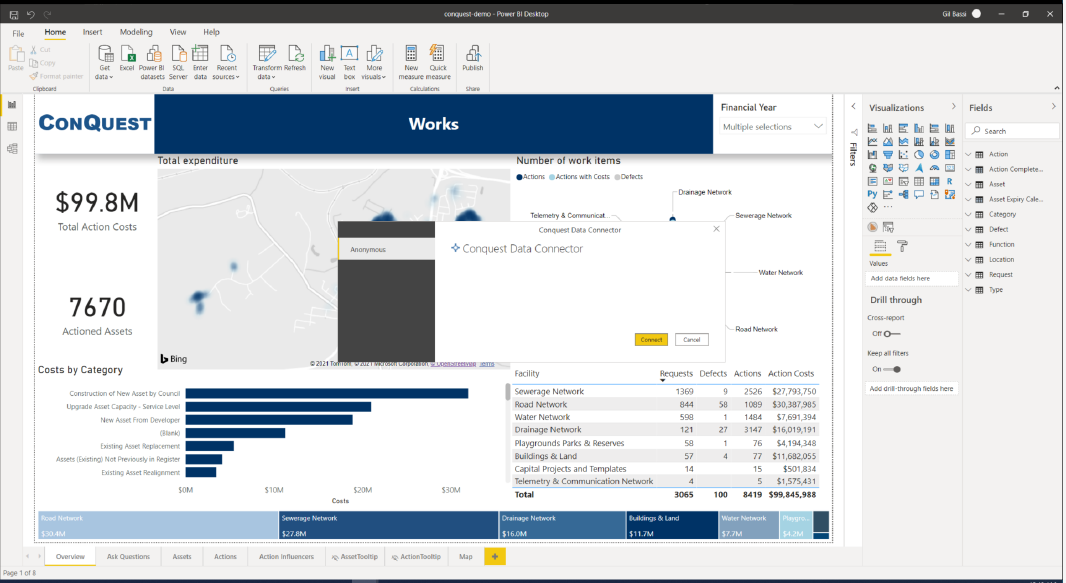Click Cancel in Conquest Data Connector dialog

tap(691, 339)
